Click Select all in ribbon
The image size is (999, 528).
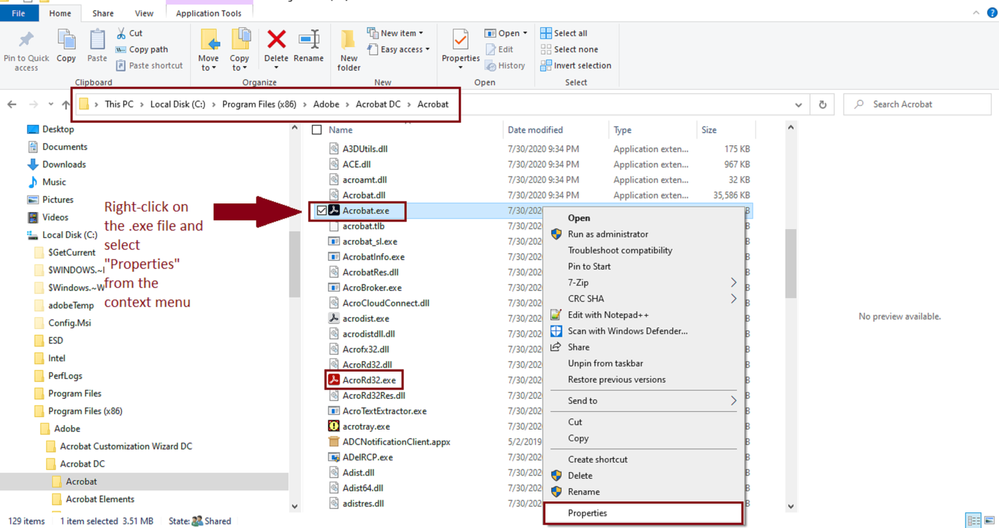coord(564,33)
